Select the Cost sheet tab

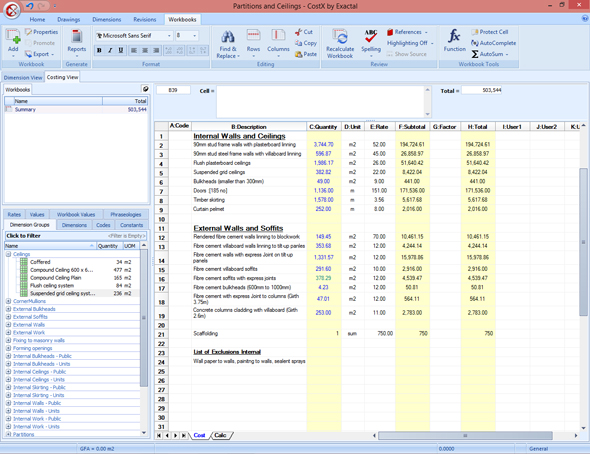point(199,435)
